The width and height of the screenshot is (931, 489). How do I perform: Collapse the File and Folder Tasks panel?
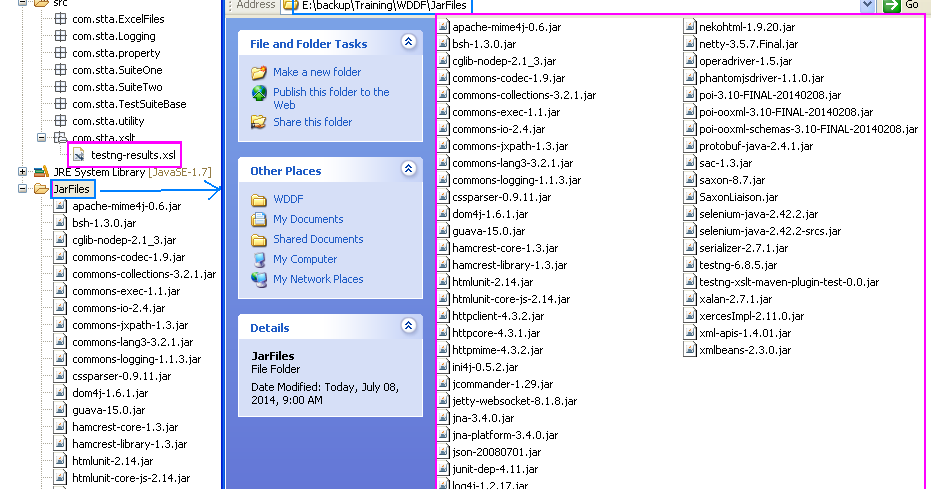pos(408,42)
